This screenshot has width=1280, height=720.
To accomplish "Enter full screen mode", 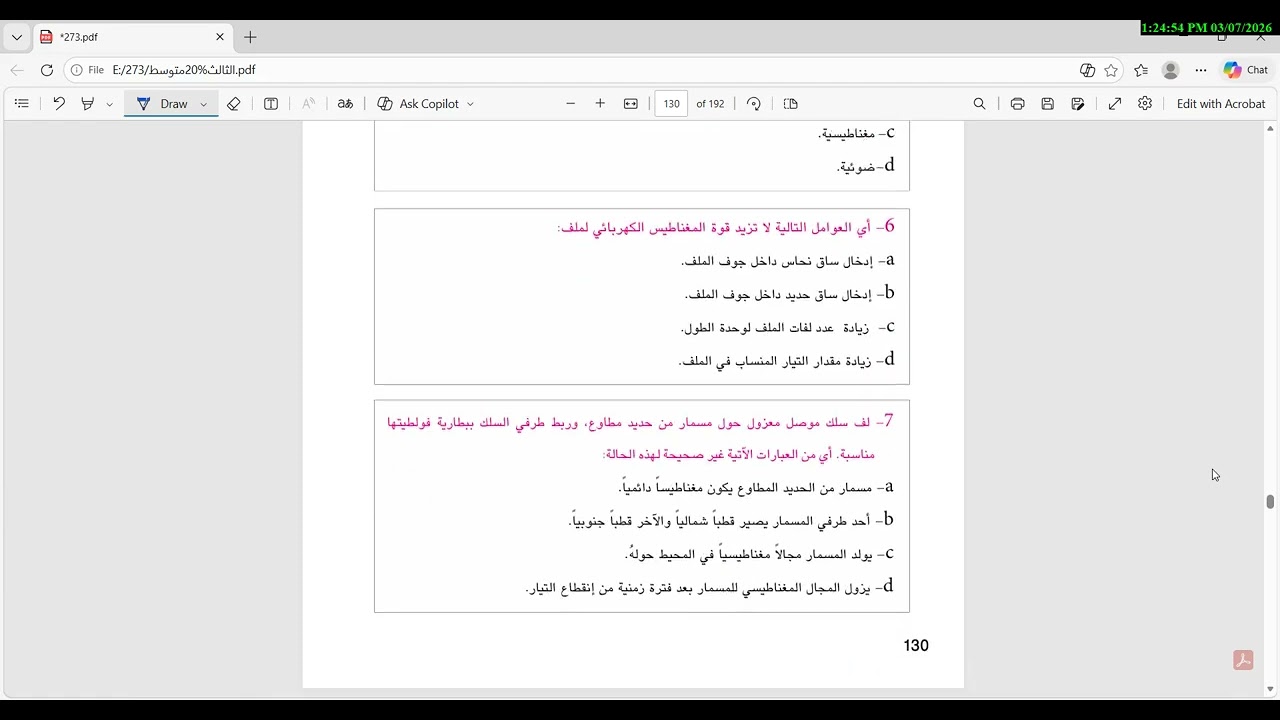I will pyautogui.click(x=1115, y=104).
